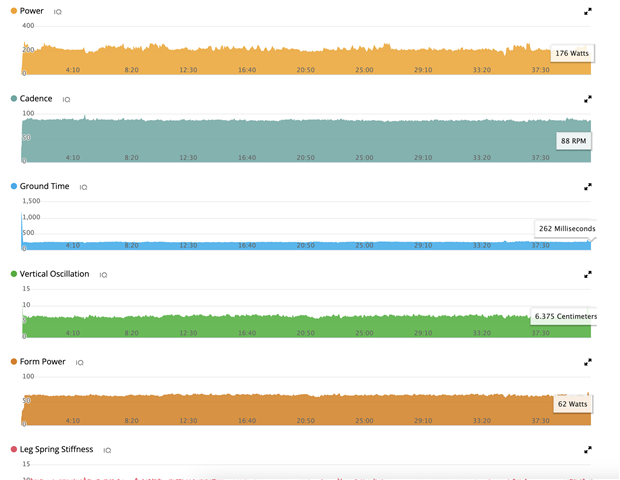Expand the Cadence chart to fullscreen
Viewport: 620px width, 480px height.
[x=588, y=99]
